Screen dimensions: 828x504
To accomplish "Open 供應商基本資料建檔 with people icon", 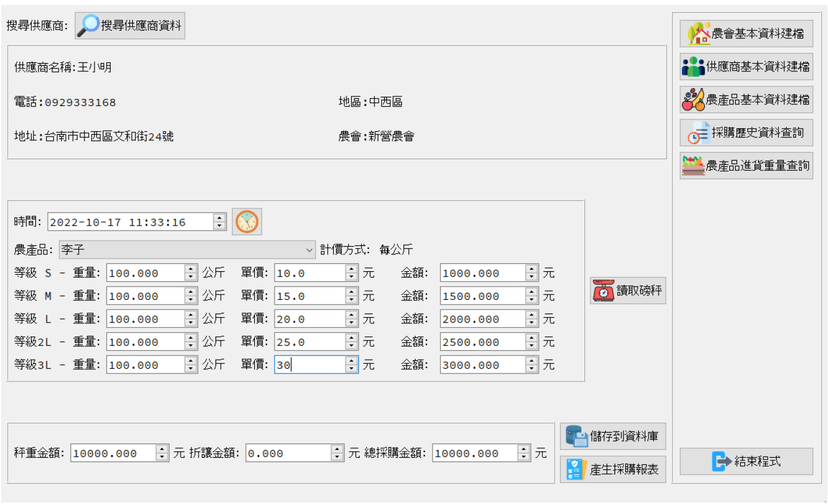I will pyautogui.click(x=746, y=67).
